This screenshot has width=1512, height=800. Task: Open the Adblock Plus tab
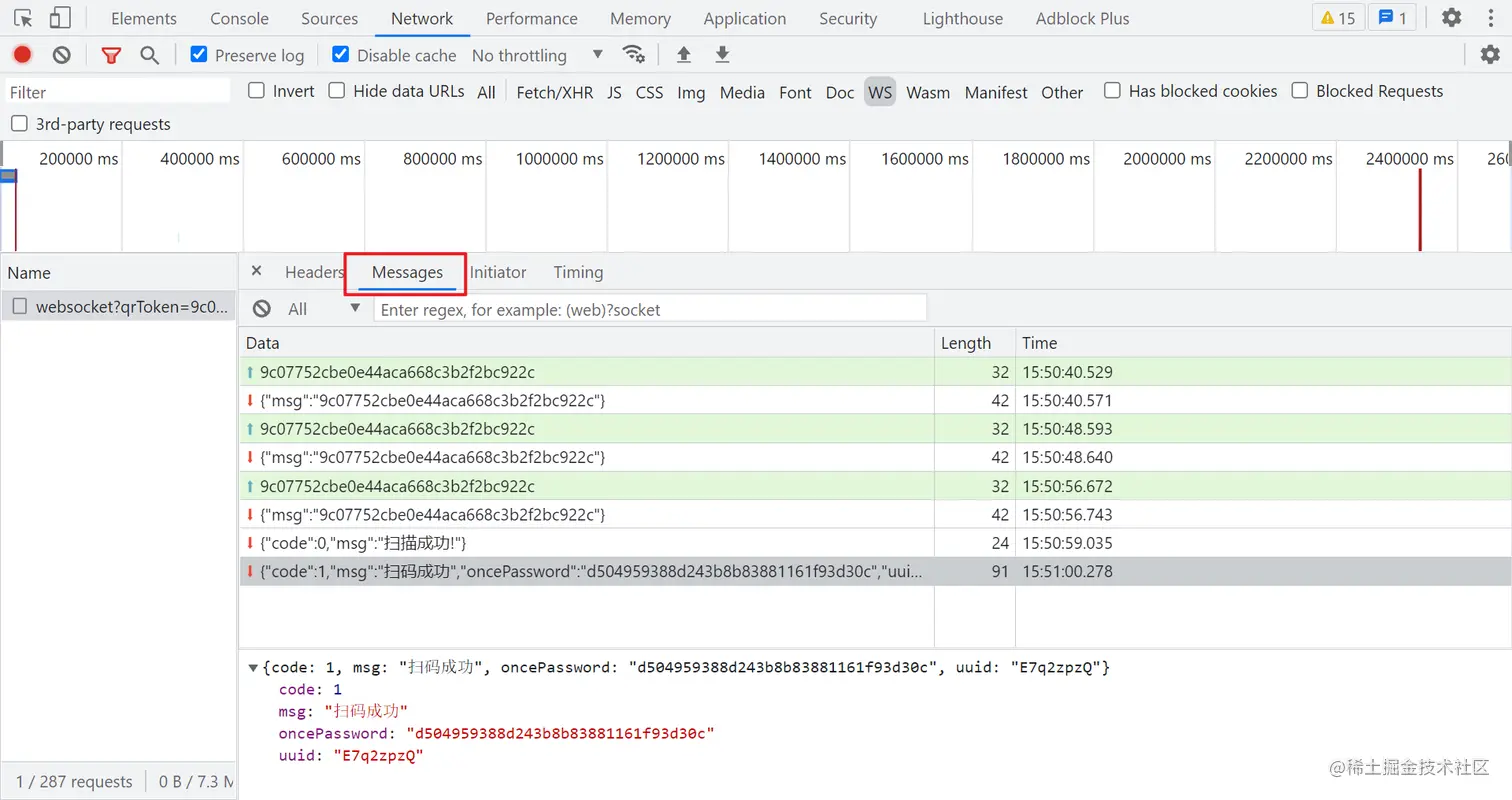point(1082,18)
